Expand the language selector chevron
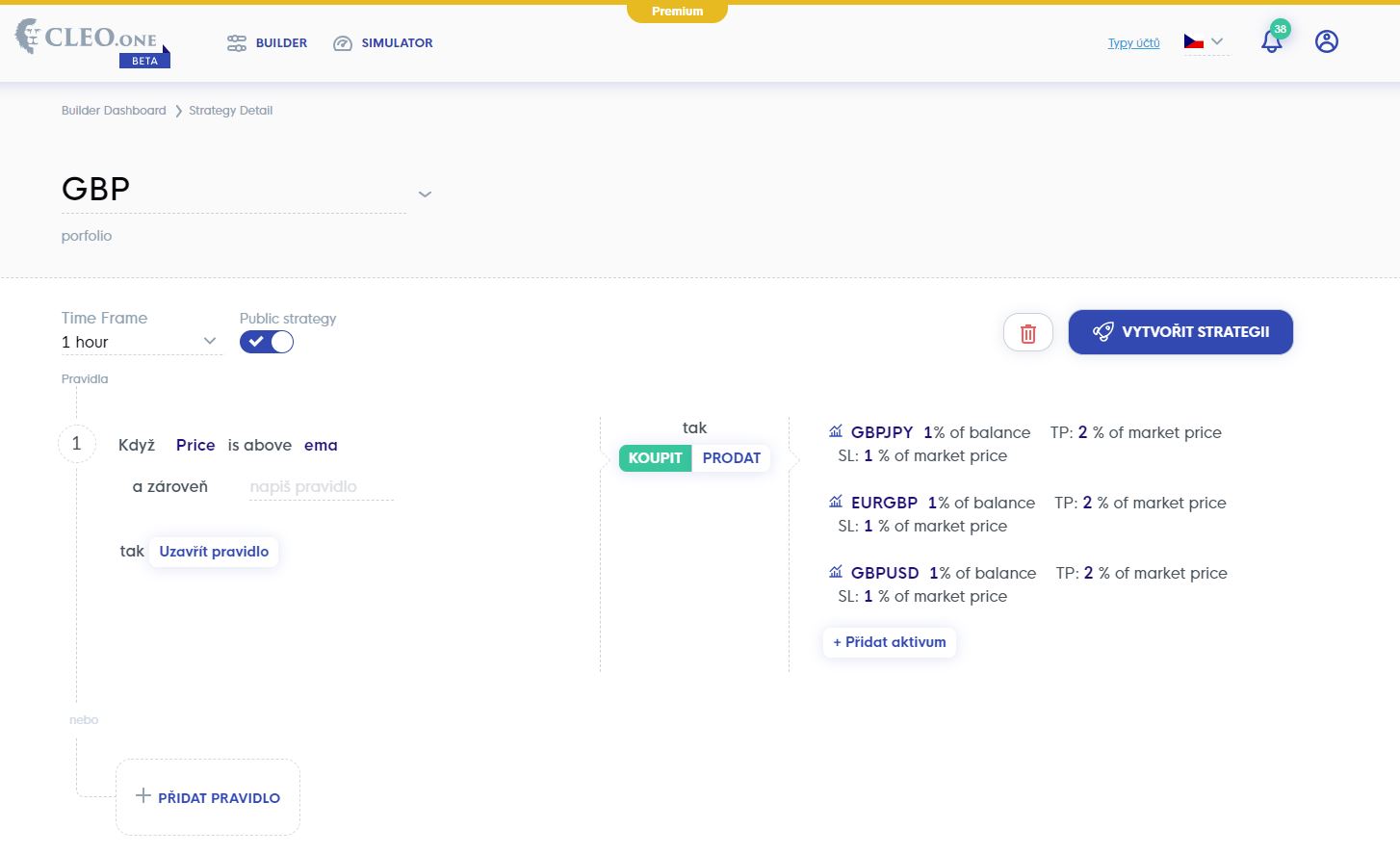Screen dimensions: 1400x854 pos(1217,41)
